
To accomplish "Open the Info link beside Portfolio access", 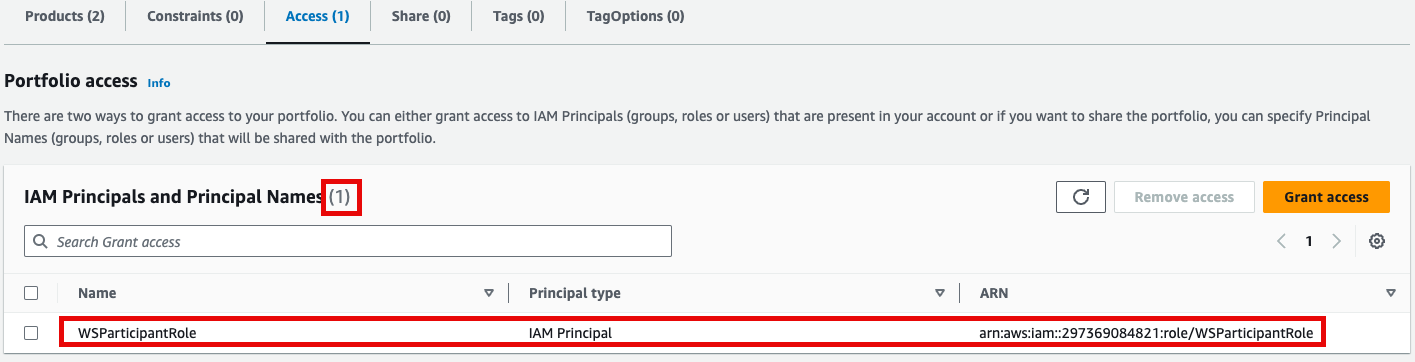I will coord(159,83).
